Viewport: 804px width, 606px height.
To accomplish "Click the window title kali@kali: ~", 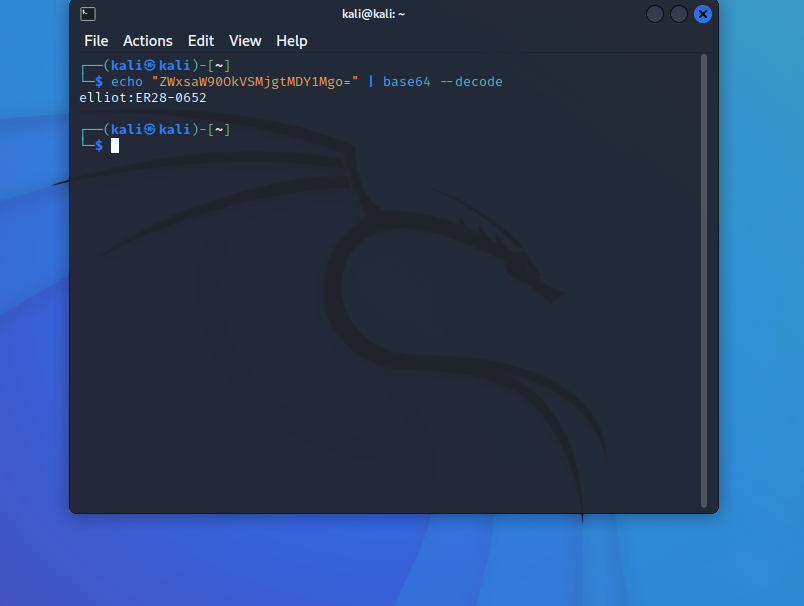I will (373, 14).
